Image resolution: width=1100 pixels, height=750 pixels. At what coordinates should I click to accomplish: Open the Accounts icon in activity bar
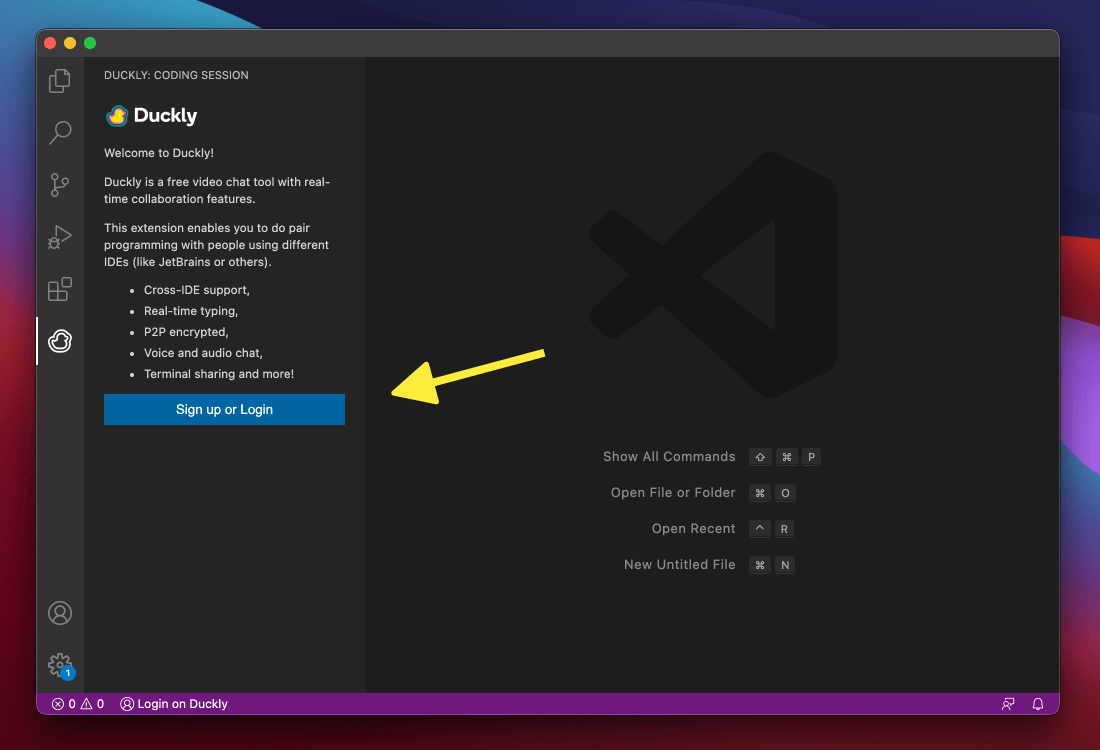[60, 613]
